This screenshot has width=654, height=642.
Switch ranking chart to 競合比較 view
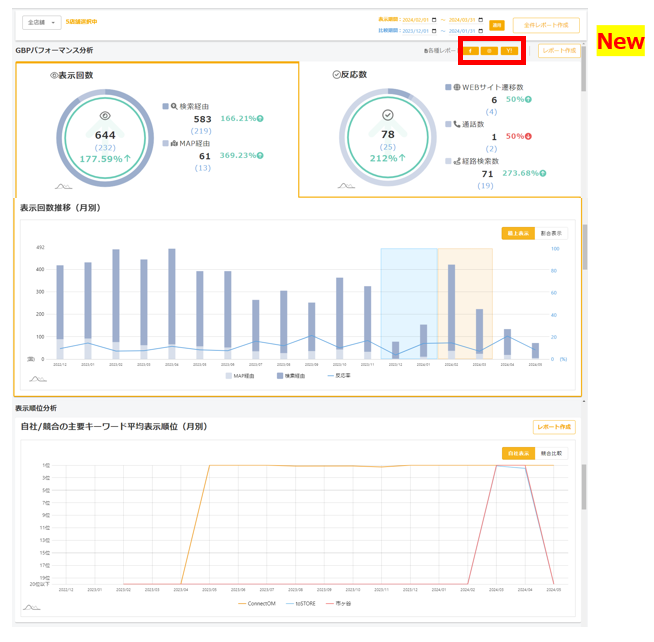(x=551, y=453)
